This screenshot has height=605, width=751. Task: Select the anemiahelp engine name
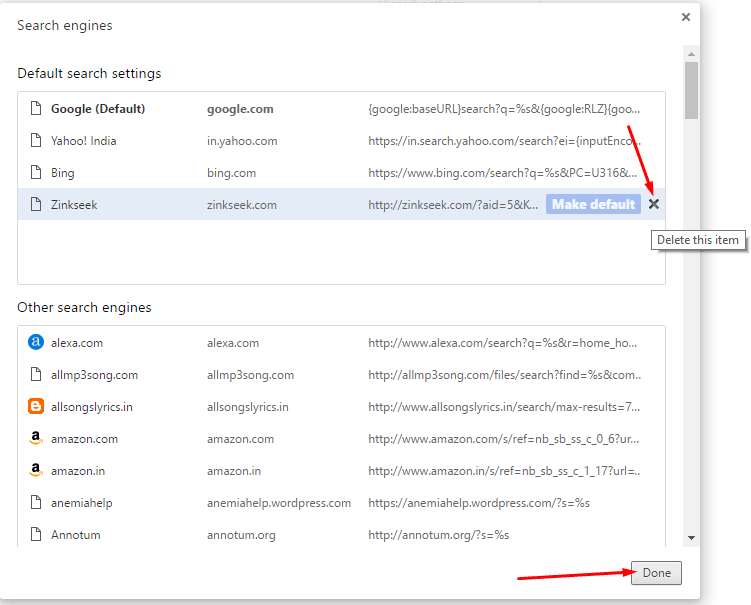pyautogui.click(x=81, y=503)
